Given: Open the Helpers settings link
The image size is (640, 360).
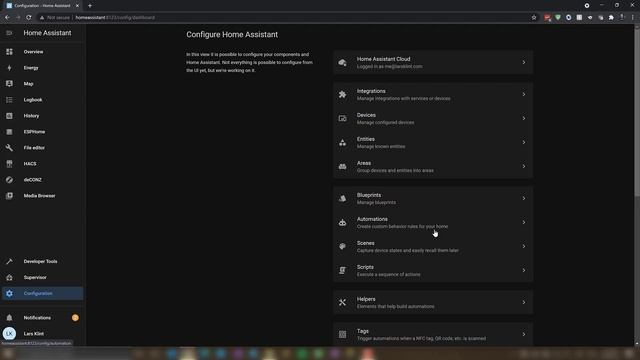Looking at the screenshot, I should (x=433, y=302).
